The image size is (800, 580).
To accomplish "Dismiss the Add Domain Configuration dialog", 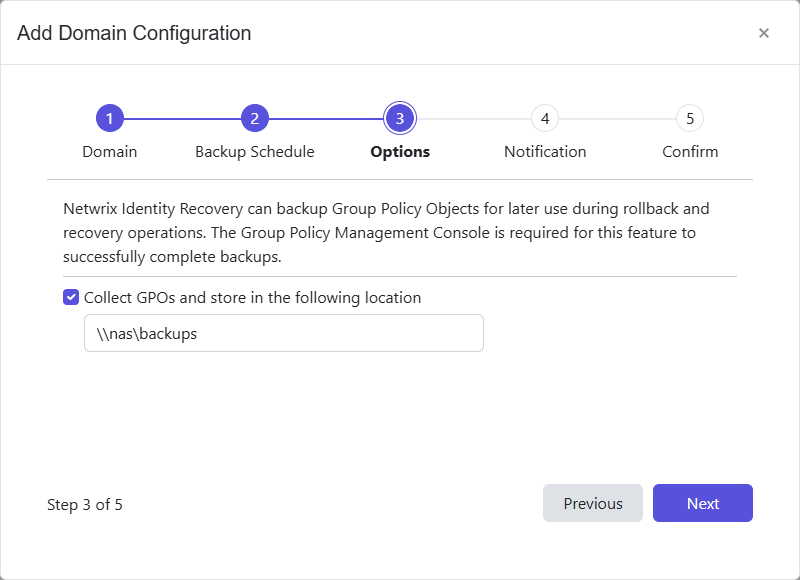I will tap(764, 32).
